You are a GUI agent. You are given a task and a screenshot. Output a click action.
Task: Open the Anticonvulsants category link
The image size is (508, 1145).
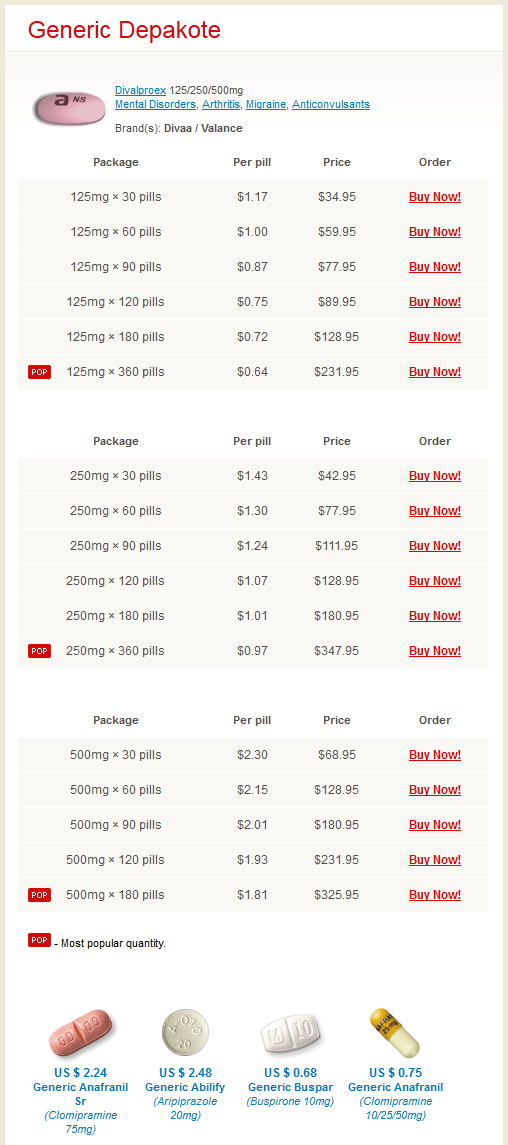click(x=331, y=104)
